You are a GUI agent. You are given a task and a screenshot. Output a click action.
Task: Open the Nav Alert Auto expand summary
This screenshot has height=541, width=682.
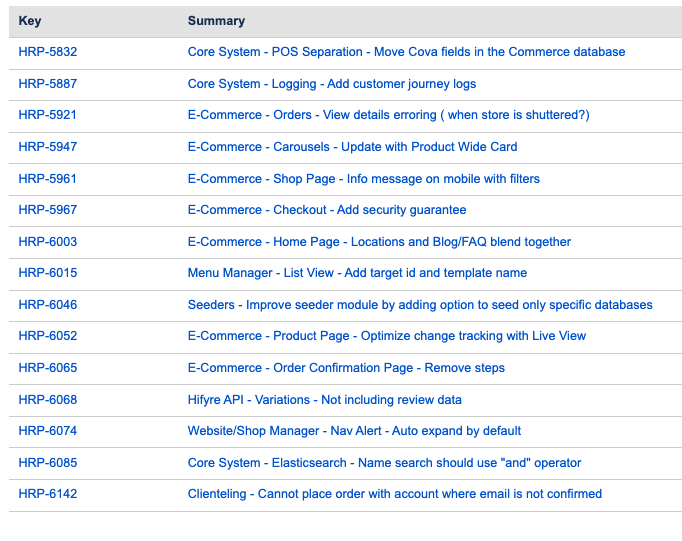tap(354, 431)
